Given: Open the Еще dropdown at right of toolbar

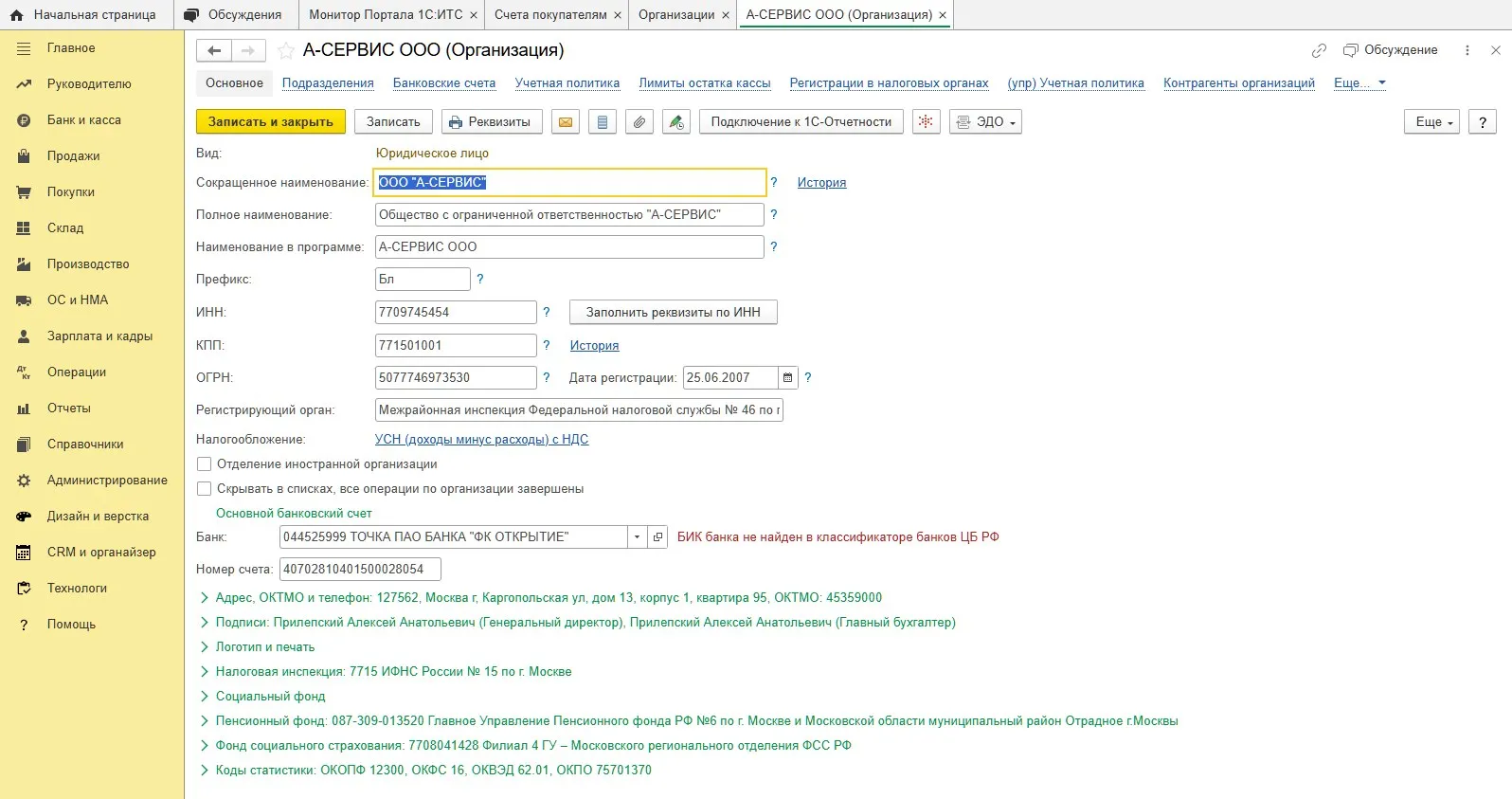Looking at the screenshot, I should (1431, 122).
